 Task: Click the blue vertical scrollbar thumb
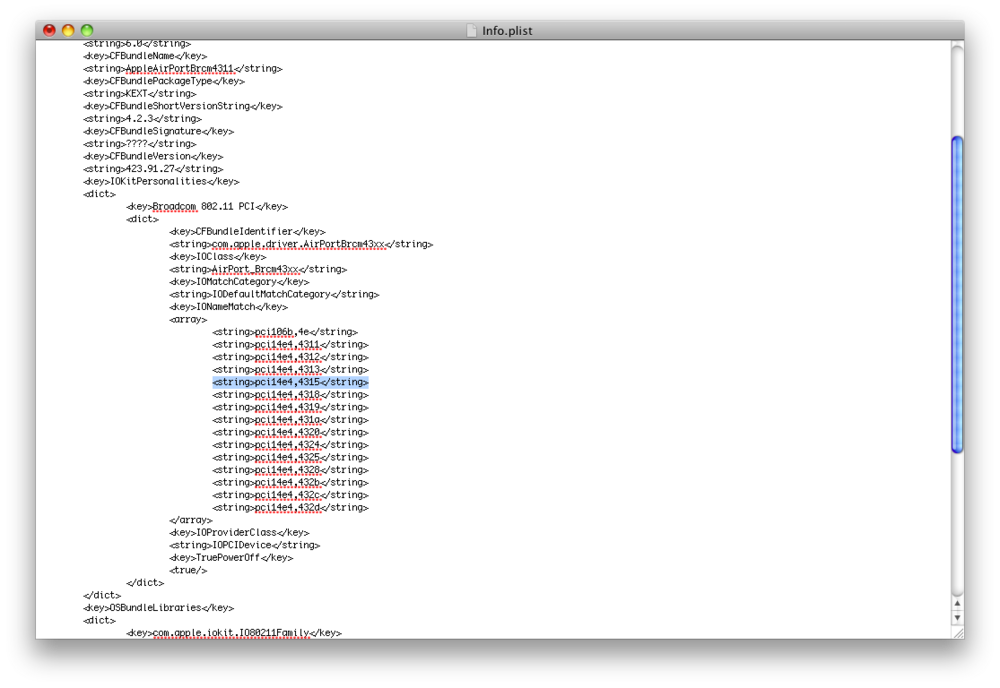pyautogui.click(x=957, y=295)
